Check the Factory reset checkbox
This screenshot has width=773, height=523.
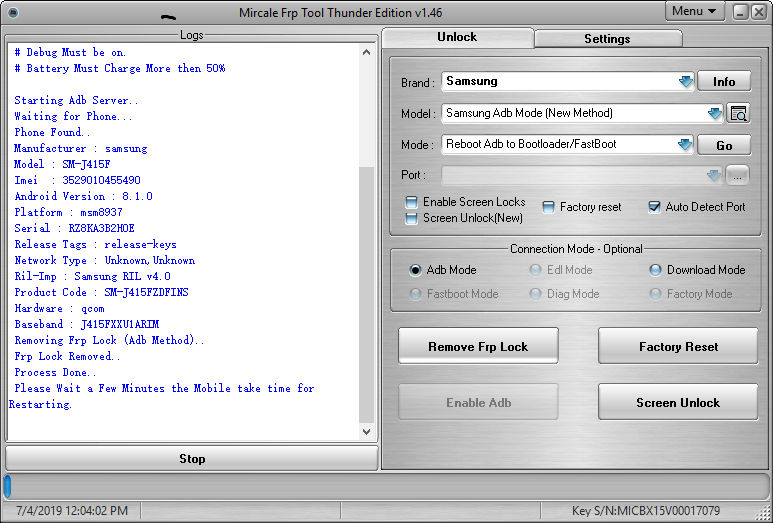[x=548, y=207]
